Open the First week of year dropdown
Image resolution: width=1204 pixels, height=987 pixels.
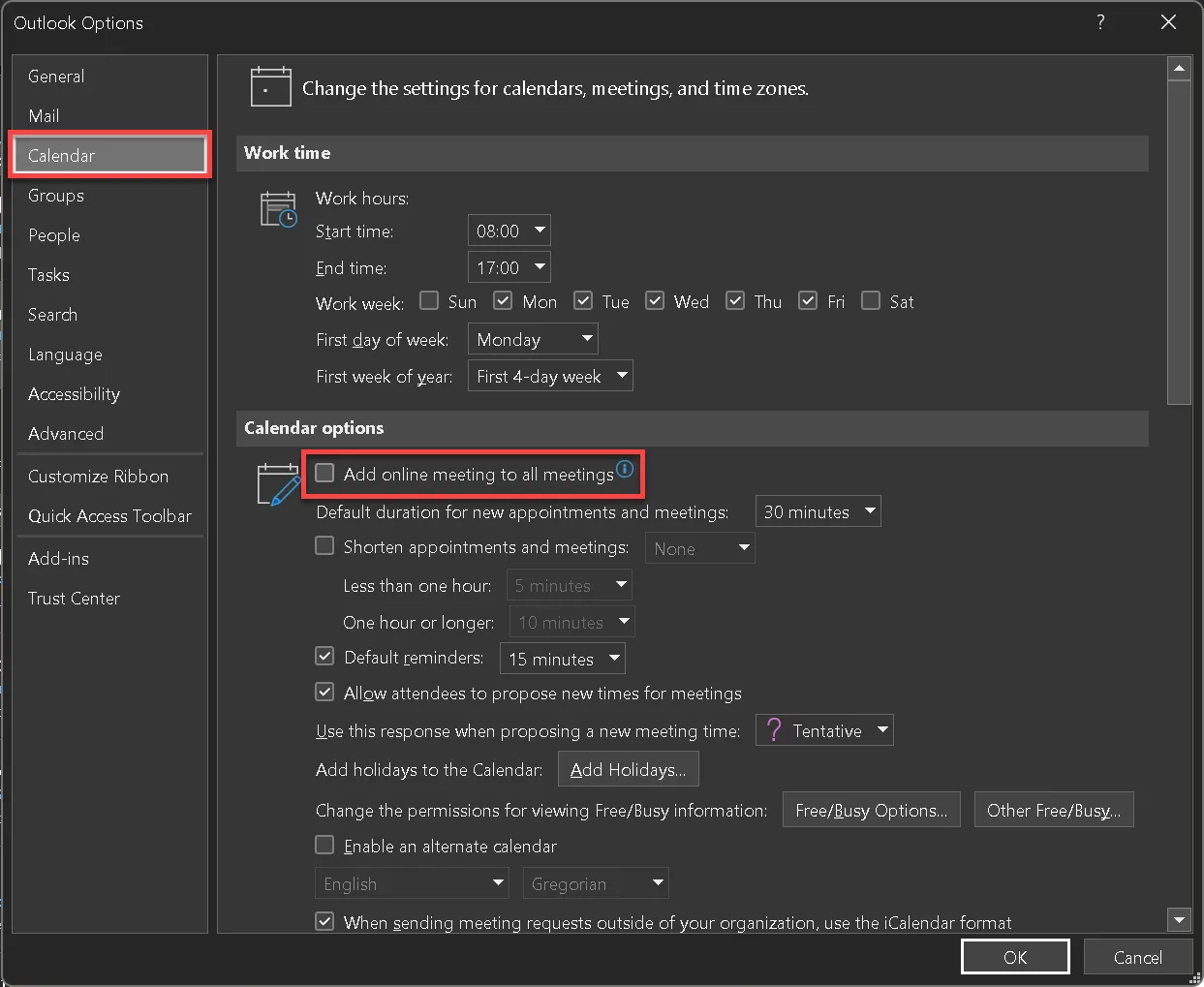pyautogui.click(x=550, y=376)
